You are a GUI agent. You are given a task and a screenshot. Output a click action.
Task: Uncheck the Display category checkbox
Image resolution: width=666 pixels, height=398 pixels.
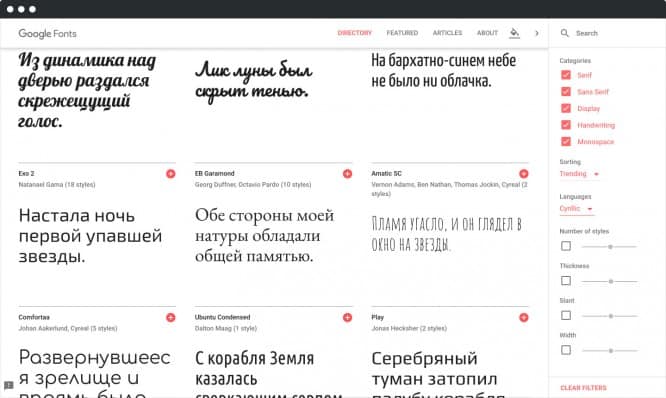pos(566,108)
